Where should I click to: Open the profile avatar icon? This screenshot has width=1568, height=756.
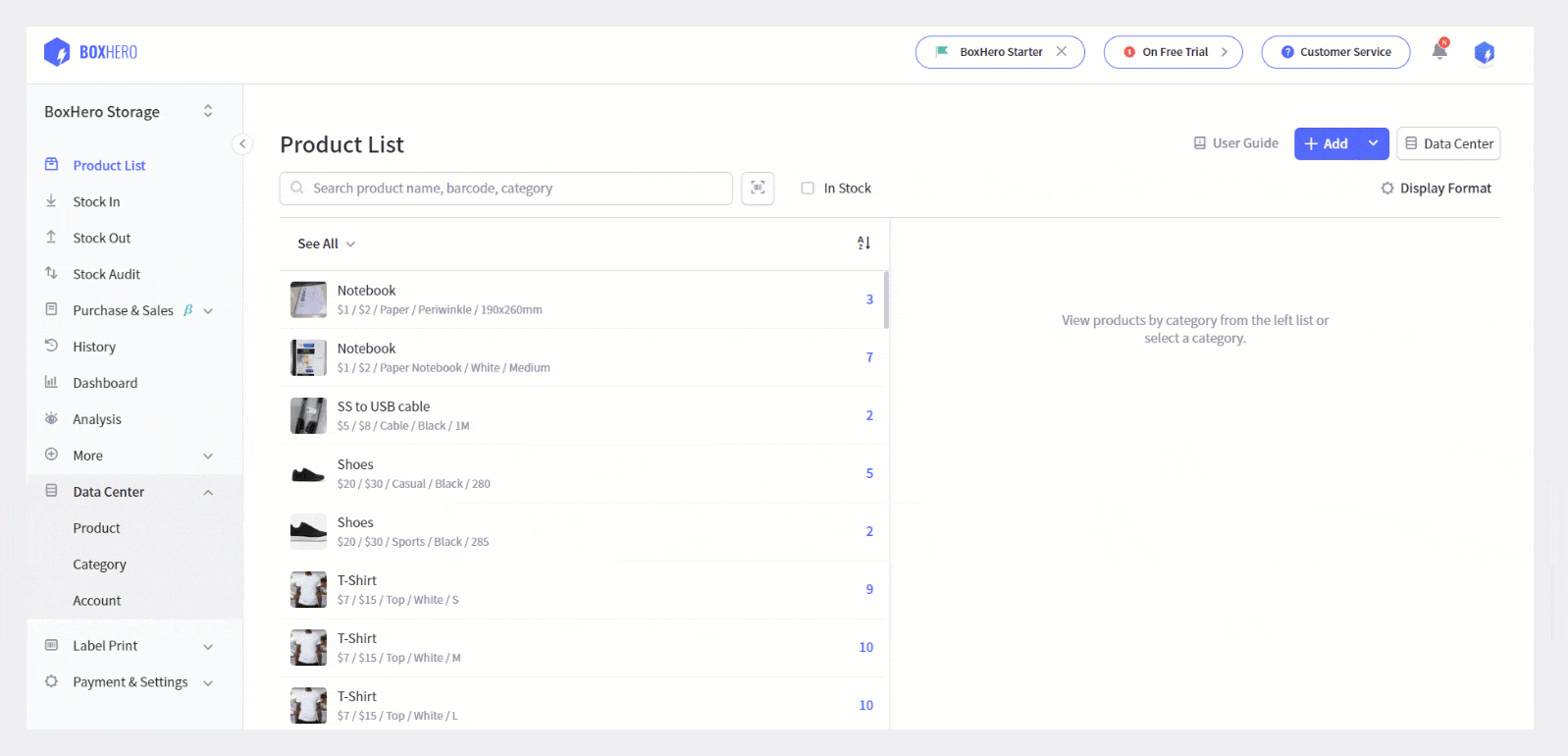coord(1484,53)
